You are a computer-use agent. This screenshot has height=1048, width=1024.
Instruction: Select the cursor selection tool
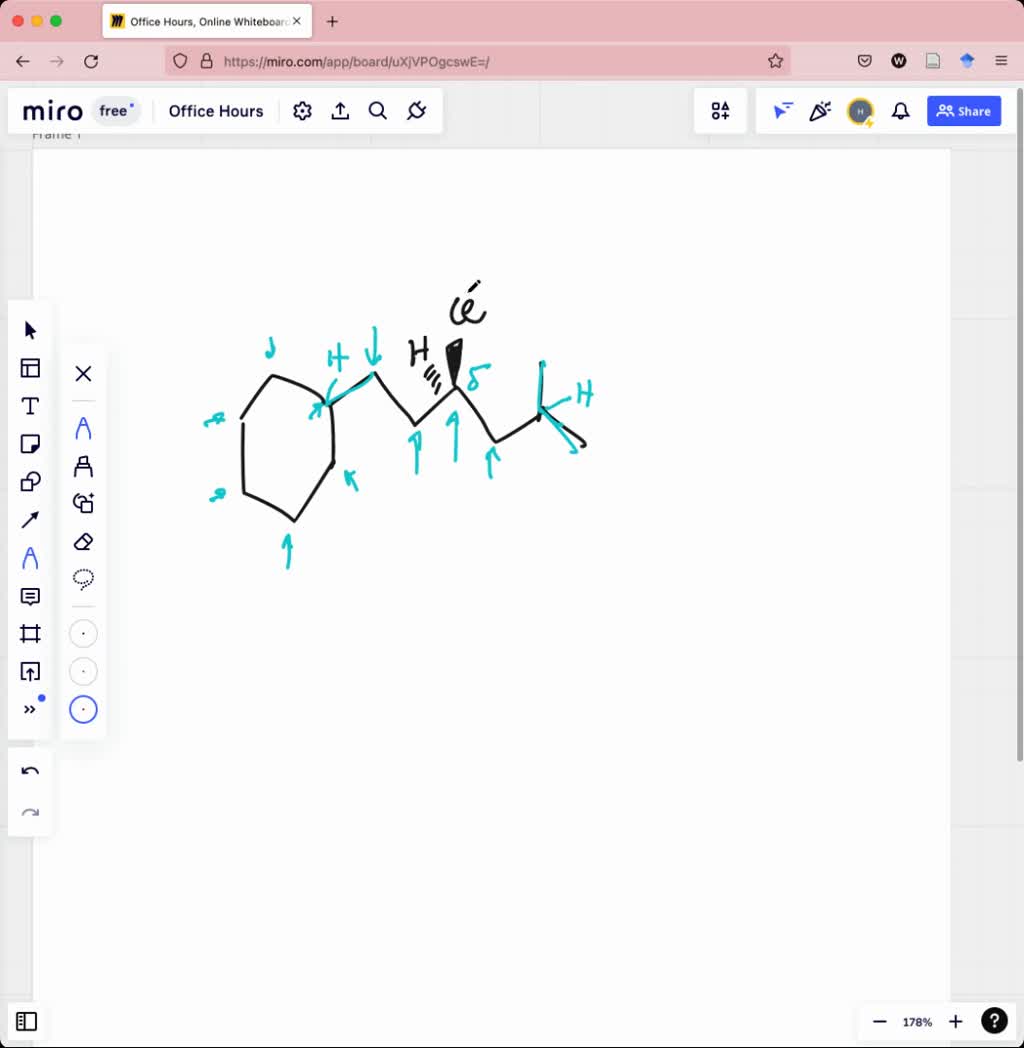pyautogui.click(x=30, y=331)
